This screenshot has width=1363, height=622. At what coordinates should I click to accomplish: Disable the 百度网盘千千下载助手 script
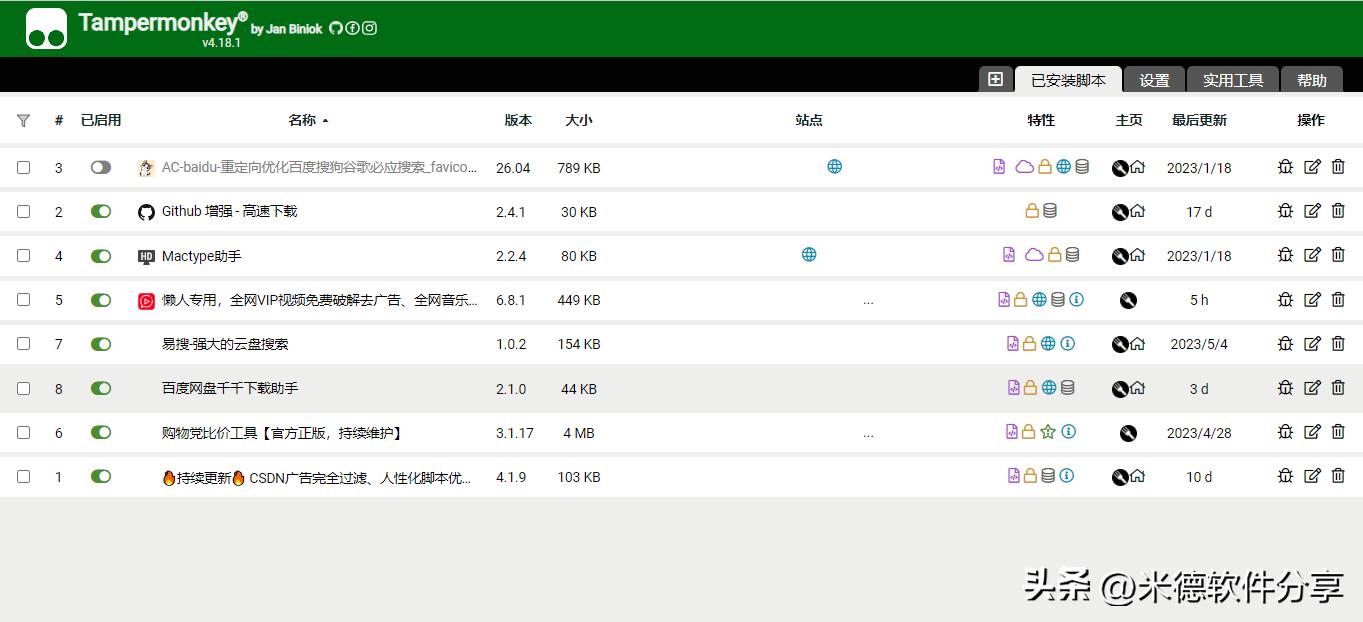(x=100, y=388)
